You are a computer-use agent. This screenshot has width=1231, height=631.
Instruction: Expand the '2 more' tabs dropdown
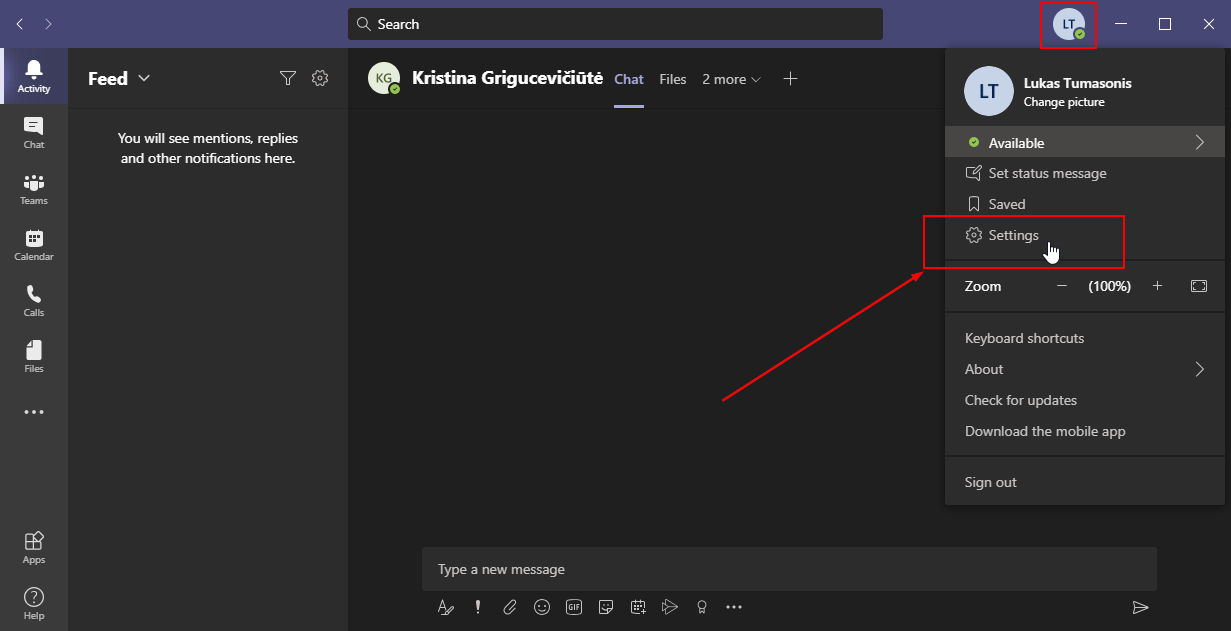click(x=732, y=79)
